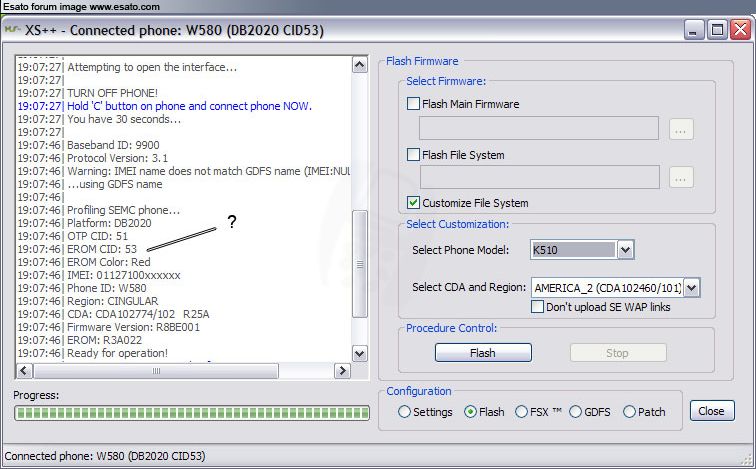Select the Flash configuration radio
Screen dimensions: 756x469
470,412
